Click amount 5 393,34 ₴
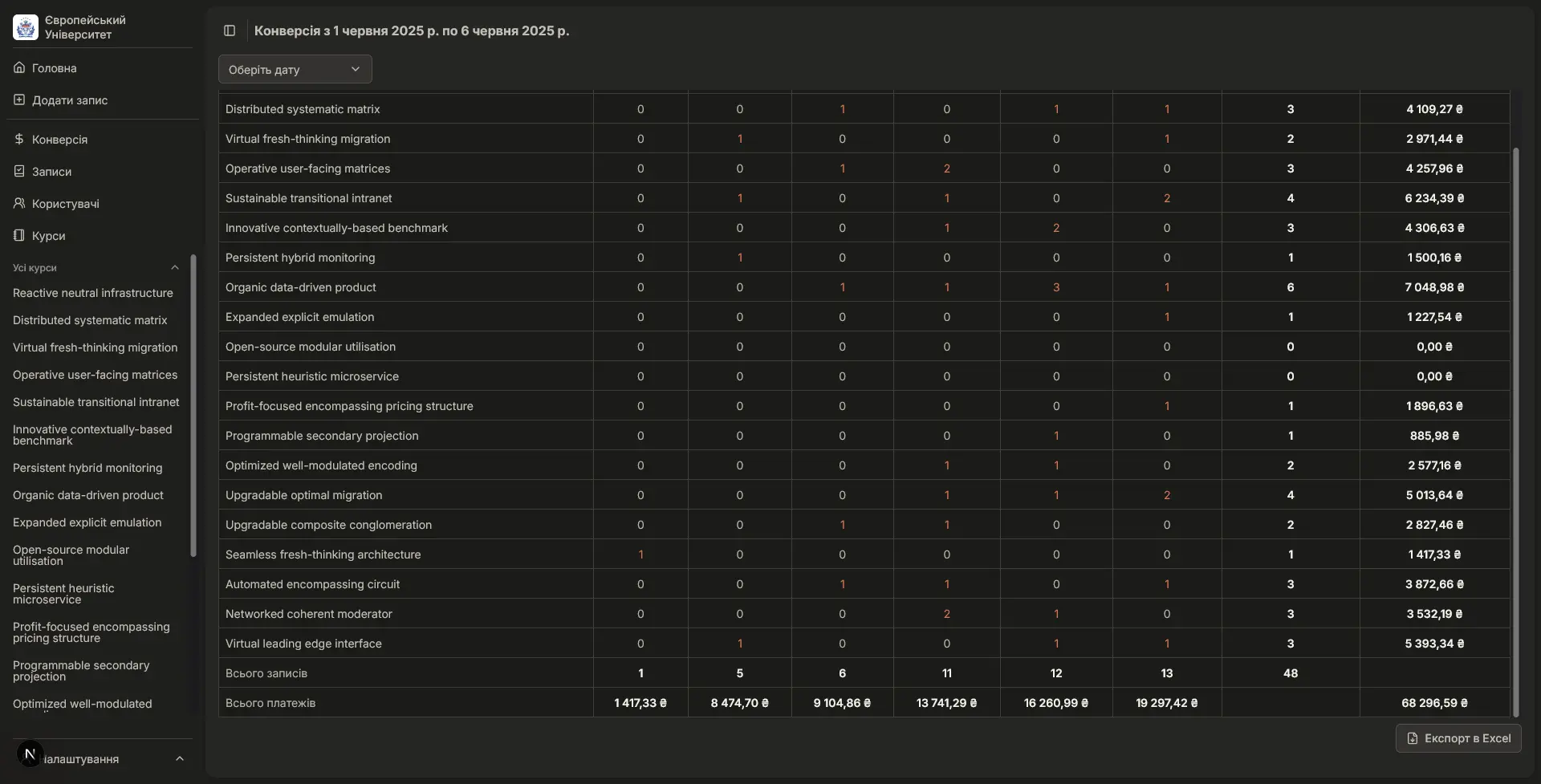 [1434, 644]
